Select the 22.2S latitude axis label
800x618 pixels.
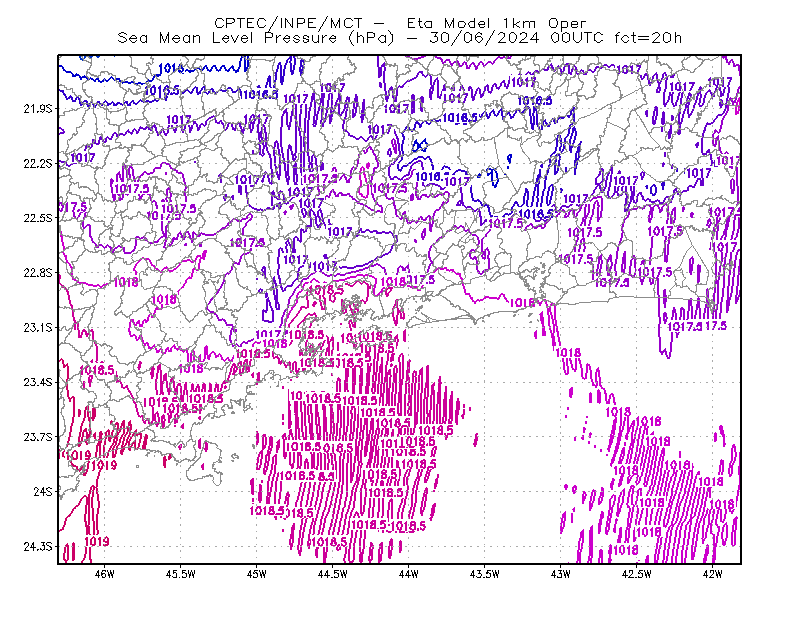point(38,163)
